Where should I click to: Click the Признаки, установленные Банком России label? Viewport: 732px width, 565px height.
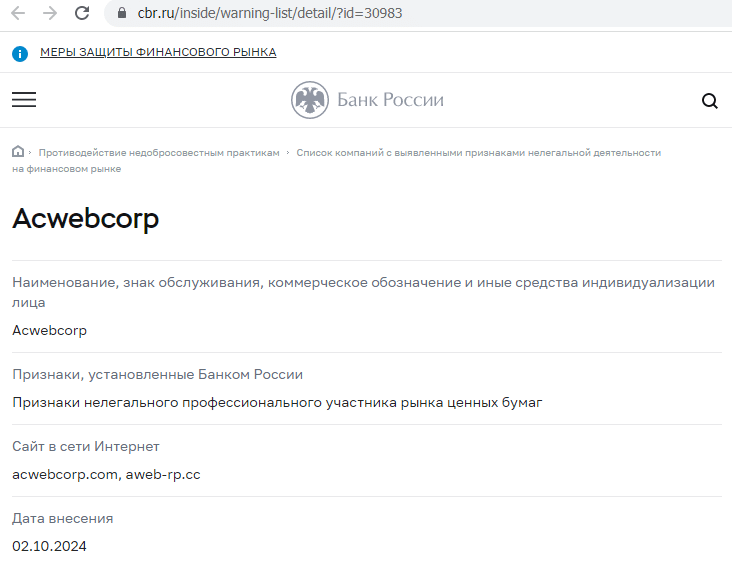pyautogui.click(x=157, y=374)
